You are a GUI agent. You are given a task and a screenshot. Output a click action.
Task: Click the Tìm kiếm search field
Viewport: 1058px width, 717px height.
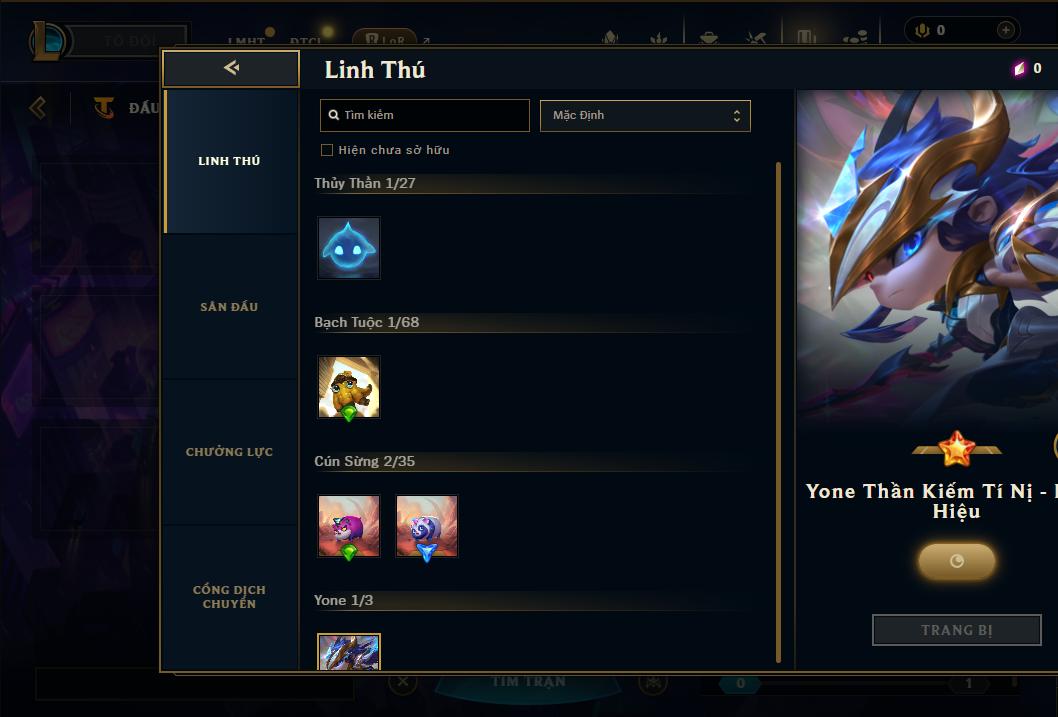click(x=424, y=115)
